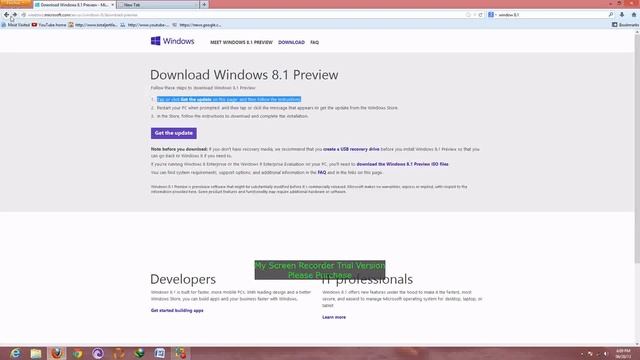Click the bookmark star in address bar
Viewport: 640px width, 360px height.
click(468, 15)
